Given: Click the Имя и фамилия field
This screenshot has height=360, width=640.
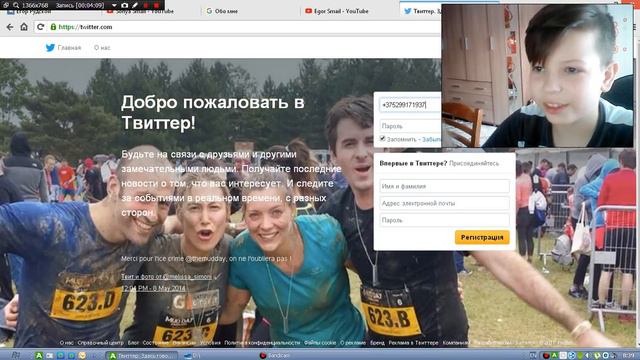Looking at the screenshot, I should (444, 186).
